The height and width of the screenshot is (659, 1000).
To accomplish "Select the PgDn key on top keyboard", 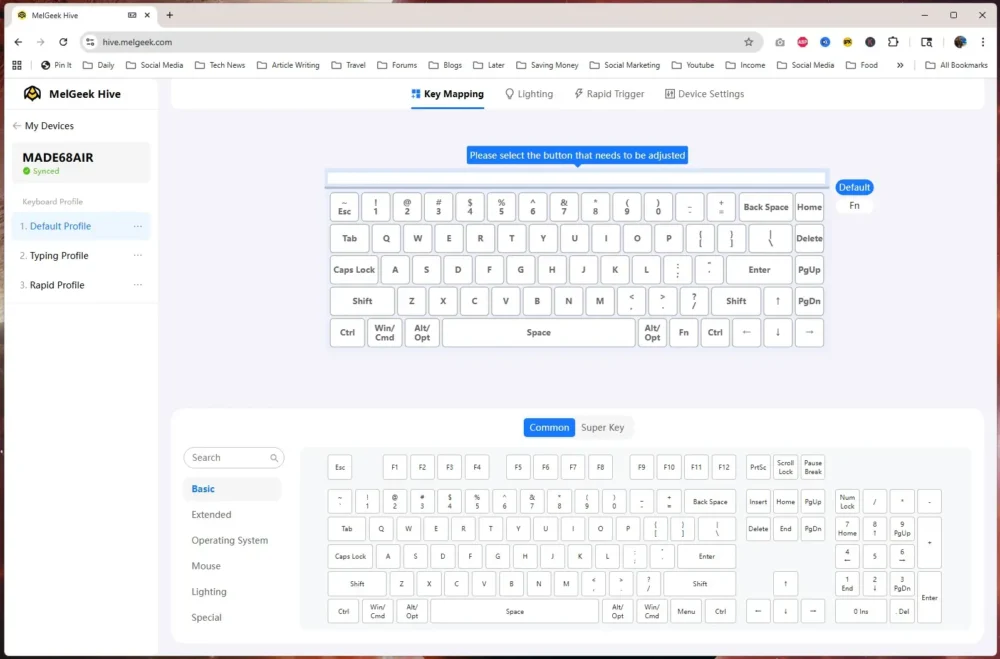I will coord(809,301).
